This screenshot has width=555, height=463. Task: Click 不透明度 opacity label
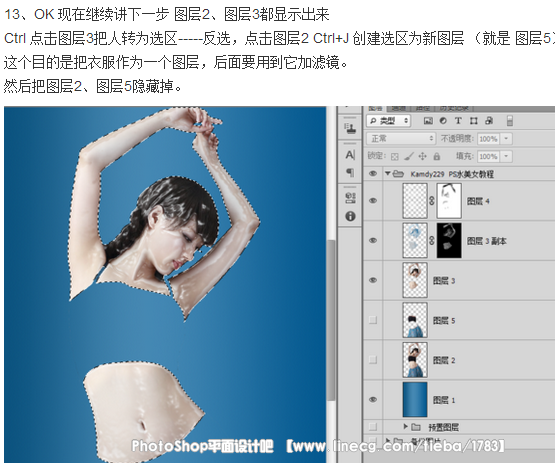coord(457,138)
